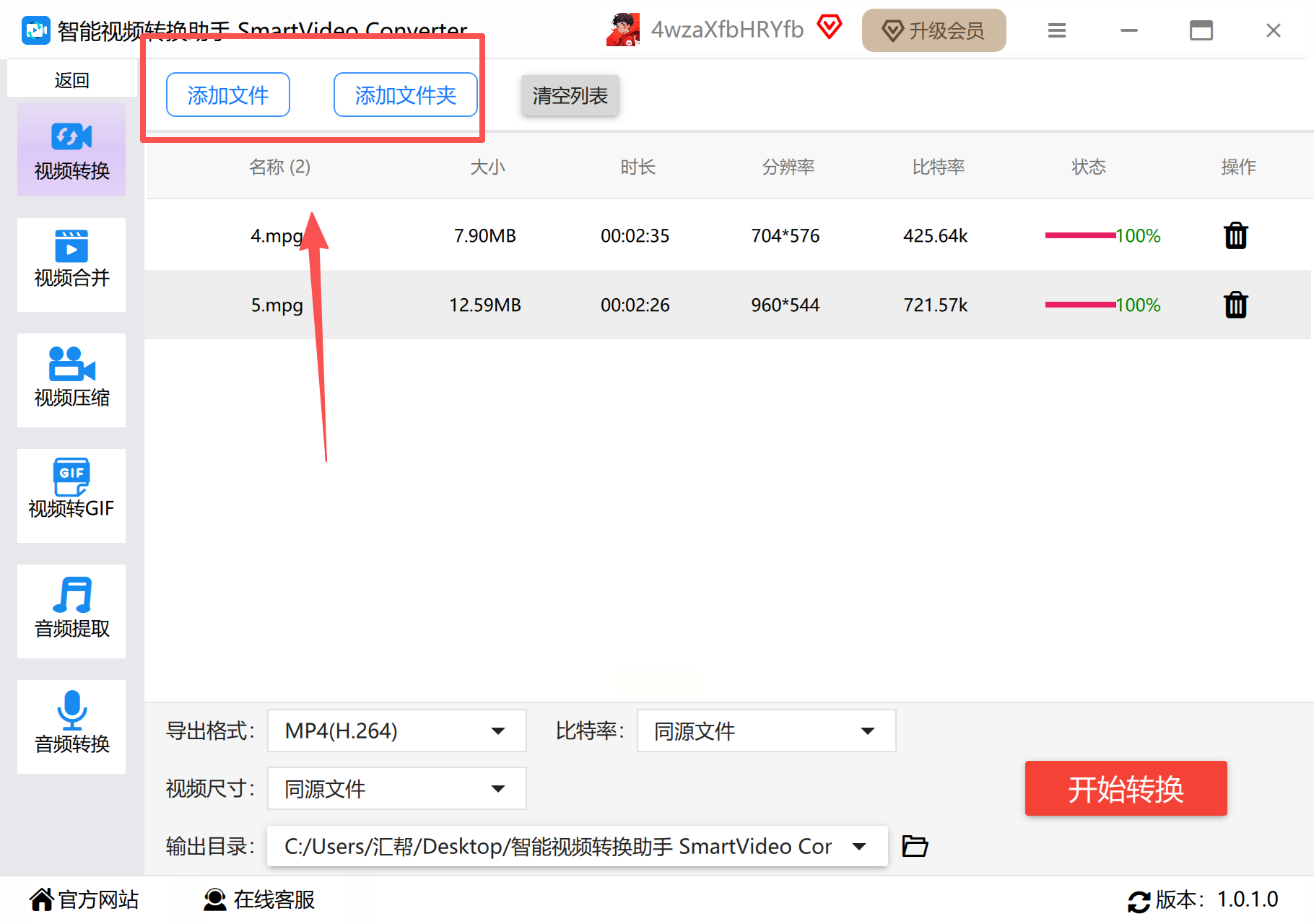Click the 5.mpg progress bar
The image size is (1314, 924).
point(1080,305)
